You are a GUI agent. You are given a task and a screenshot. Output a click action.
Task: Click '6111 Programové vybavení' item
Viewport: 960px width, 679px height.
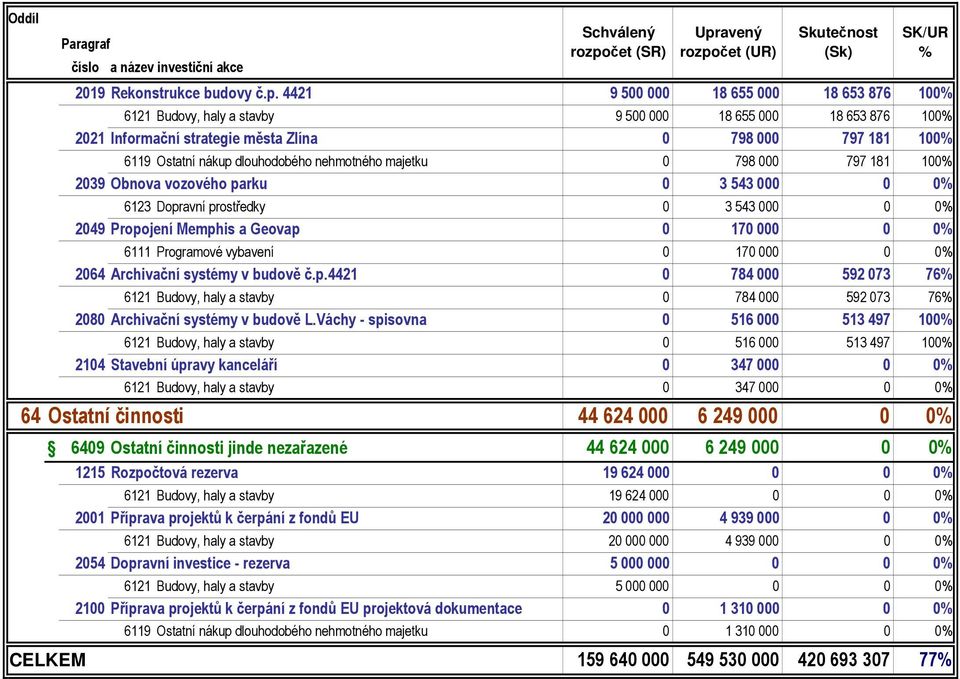pos(198,252)
